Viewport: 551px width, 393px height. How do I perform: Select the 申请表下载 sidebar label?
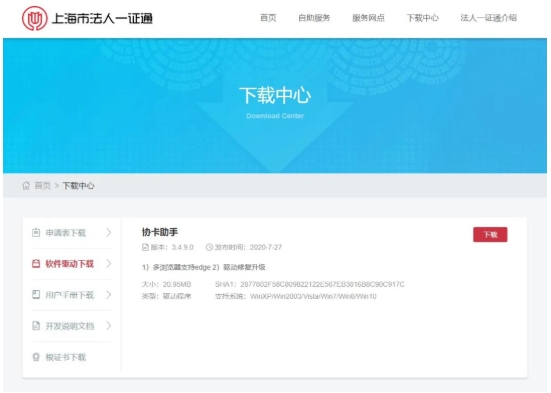coord(66,233)
